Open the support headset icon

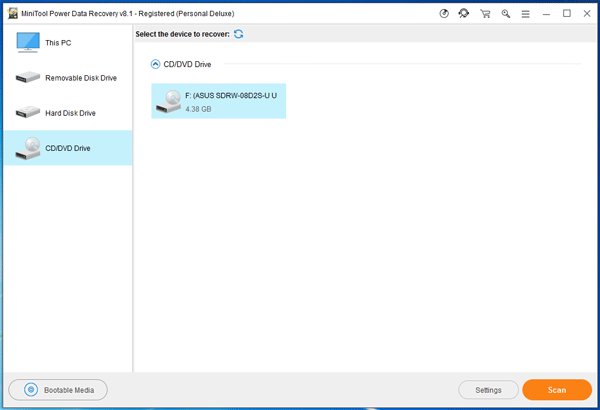coord(464,14)
